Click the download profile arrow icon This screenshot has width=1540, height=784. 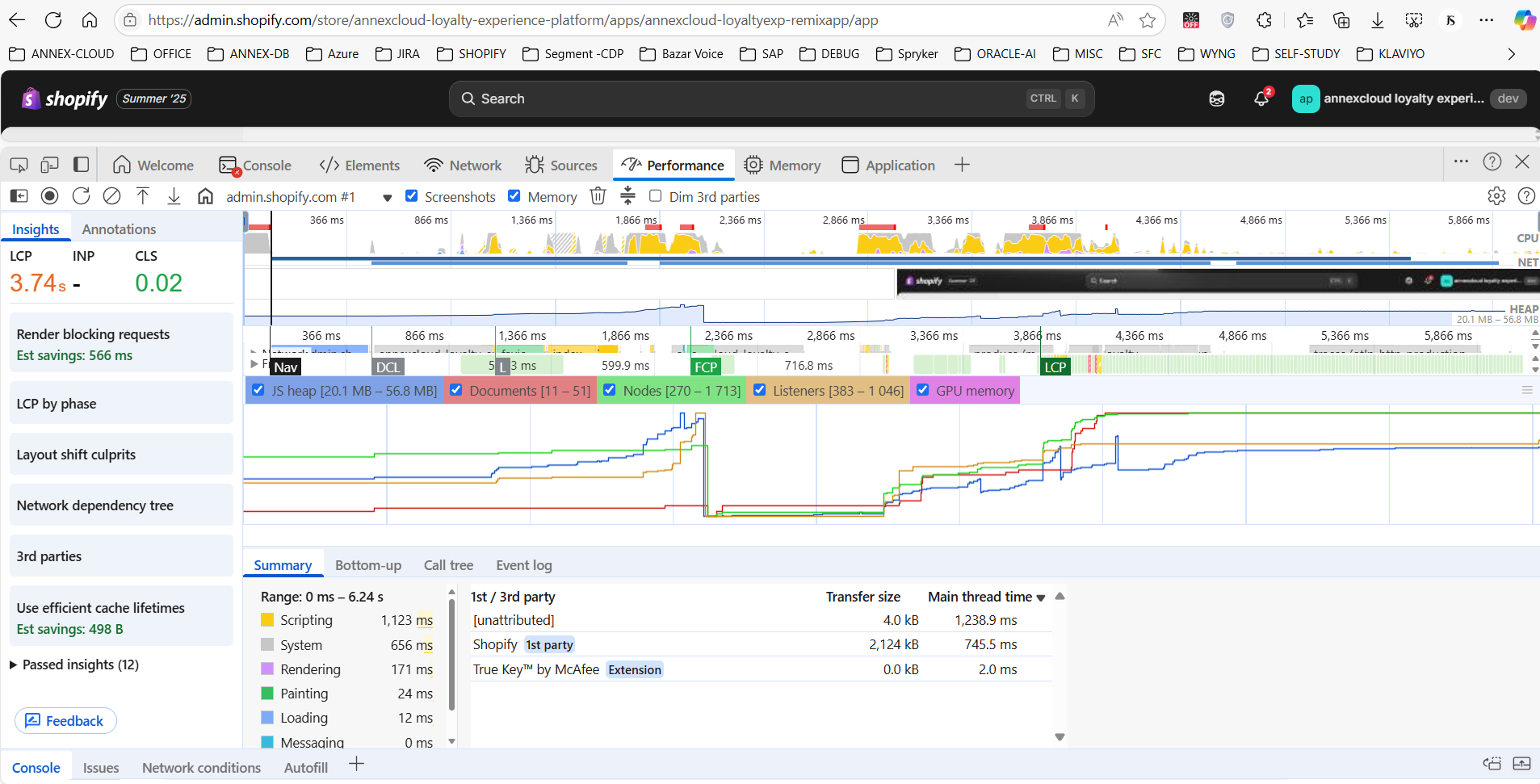click(x=174, y=196)
